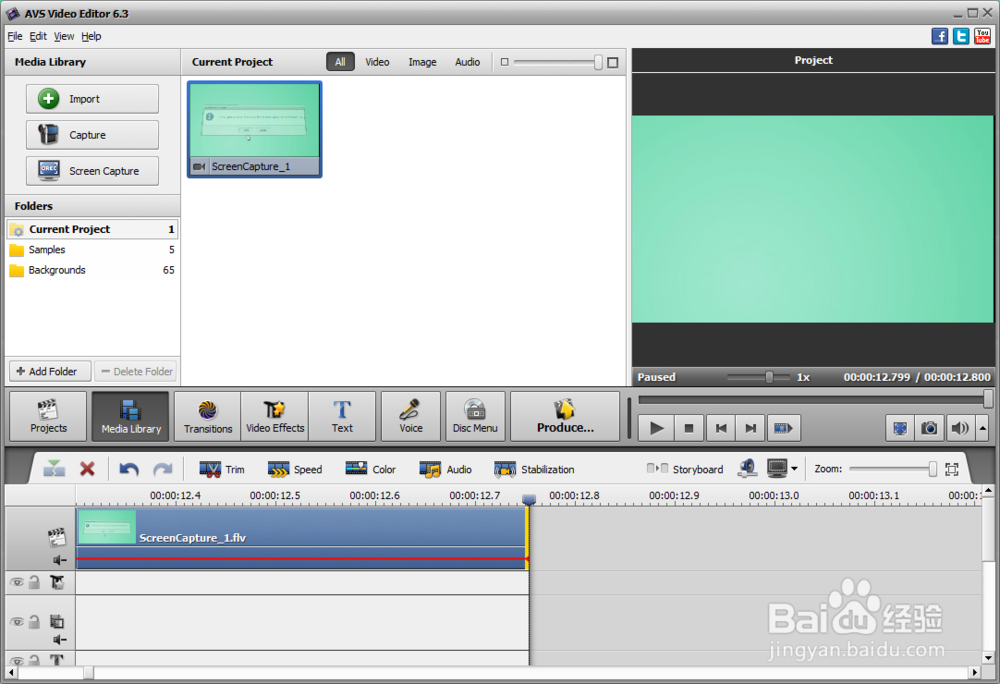Open the Projects section
Screen dimensions: 1000x684
[48, 416]
